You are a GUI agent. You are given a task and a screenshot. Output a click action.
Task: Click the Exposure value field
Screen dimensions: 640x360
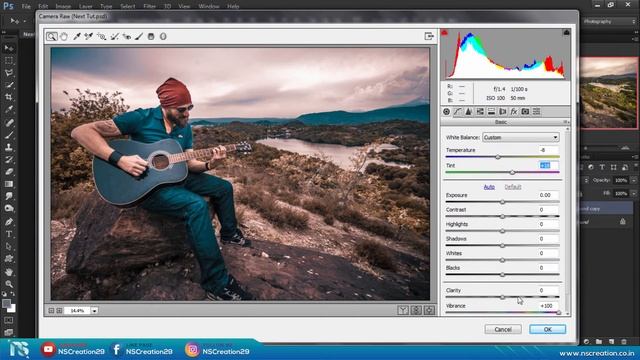548,195
